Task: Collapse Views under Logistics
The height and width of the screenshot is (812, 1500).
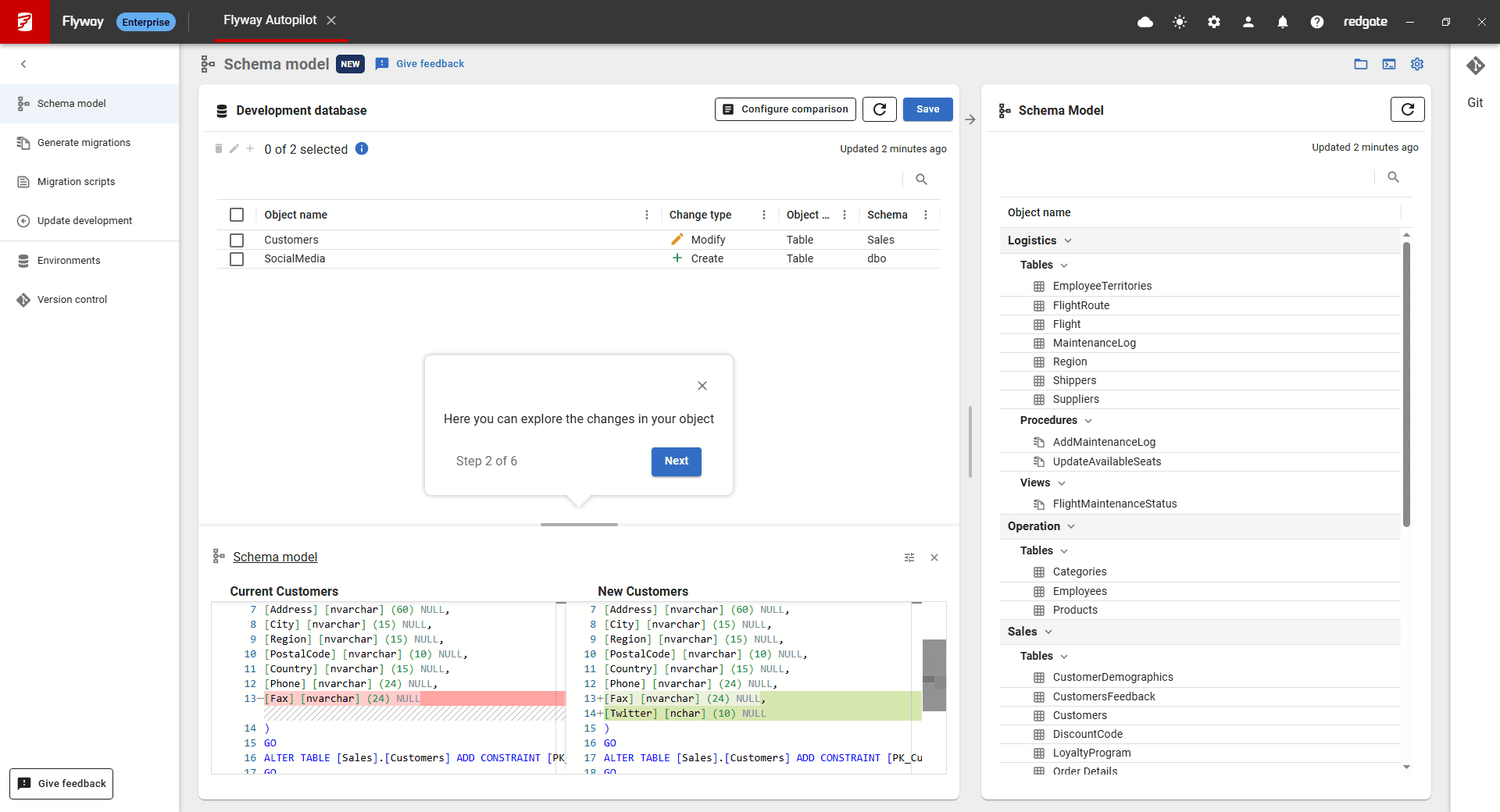Action: tap(1062, 483)
